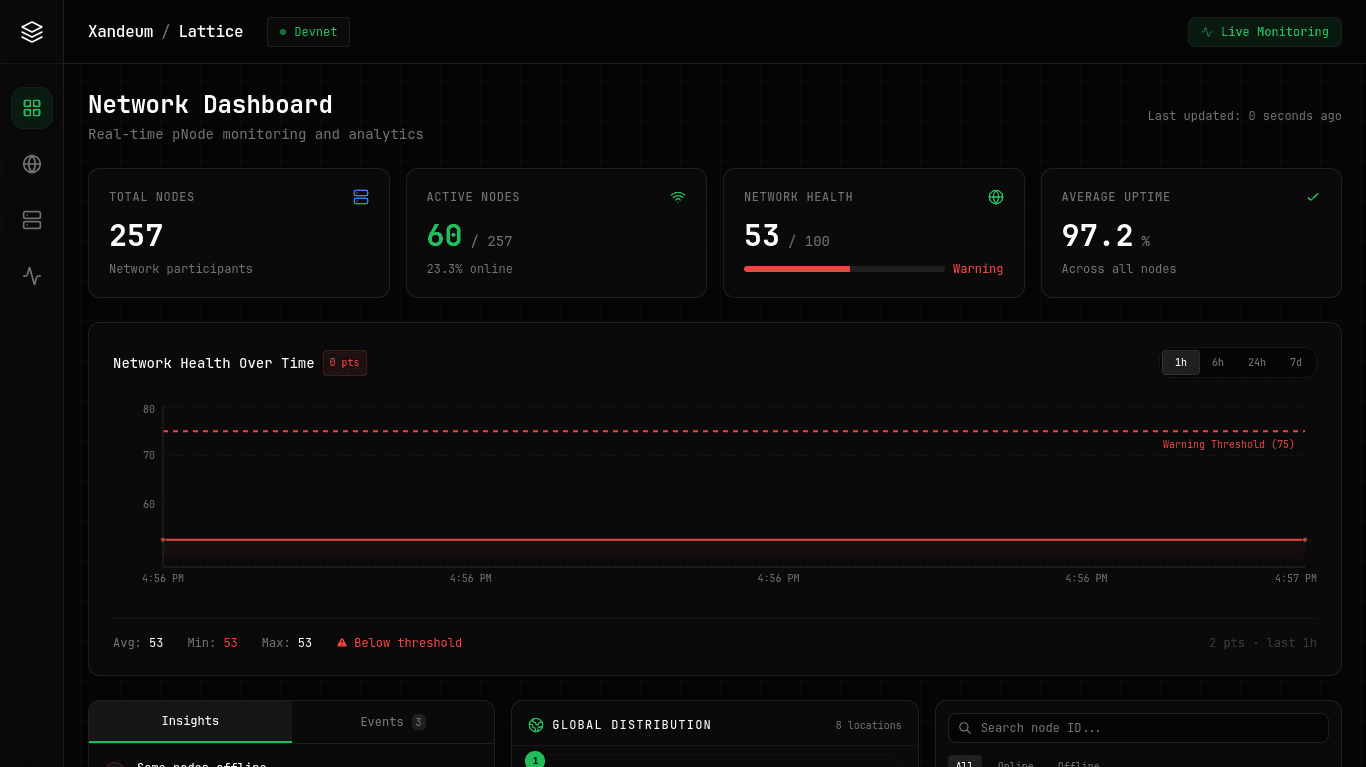The height and width of the screenshot is (767, 1366).
Task: Select the dashboard grid icon in sidebar
Action: point(31,108)
